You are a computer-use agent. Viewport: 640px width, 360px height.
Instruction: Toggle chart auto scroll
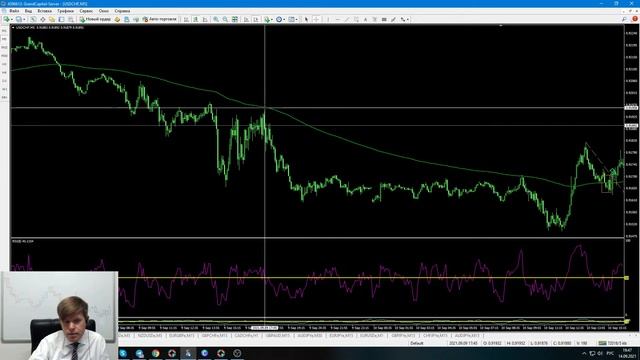tap(246, 19)
